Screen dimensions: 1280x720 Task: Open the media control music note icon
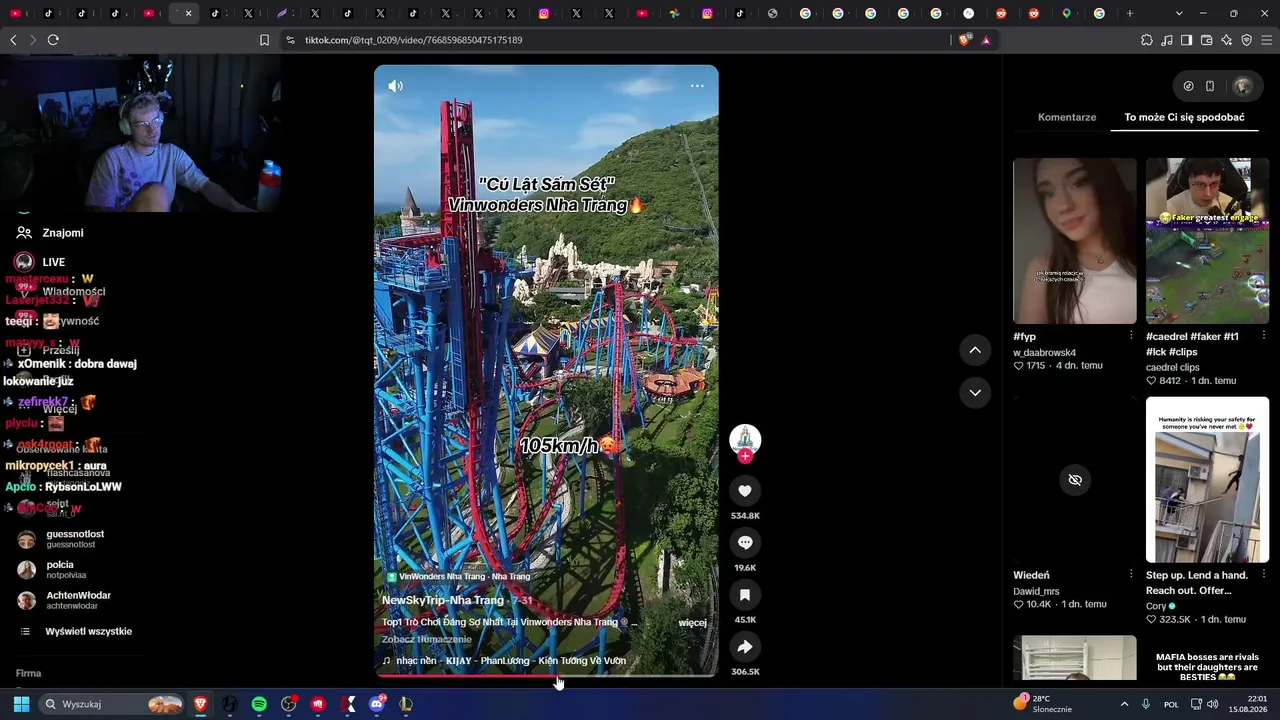tap(1167, 40)
